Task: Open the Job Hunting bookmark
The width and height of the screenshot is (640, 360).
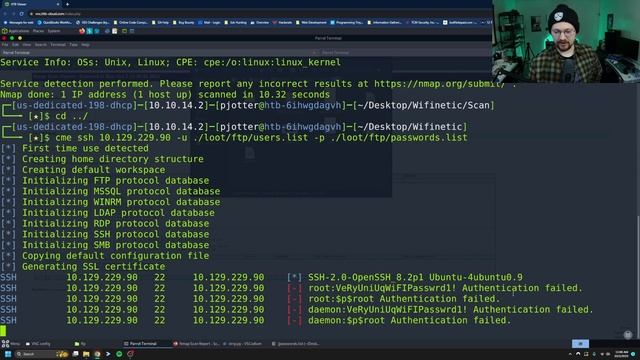Action: [236, 22]
